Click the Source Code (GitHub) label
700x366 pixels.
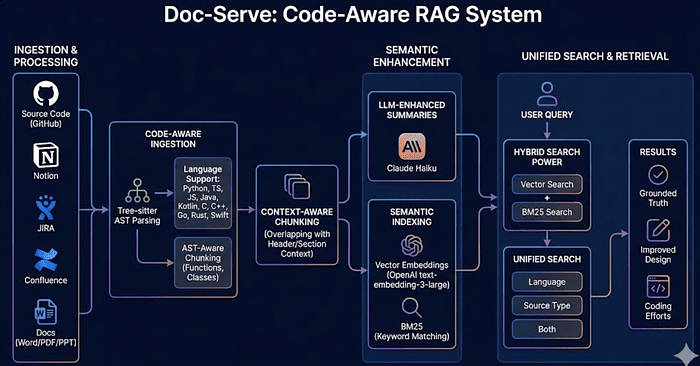[46, 119]
